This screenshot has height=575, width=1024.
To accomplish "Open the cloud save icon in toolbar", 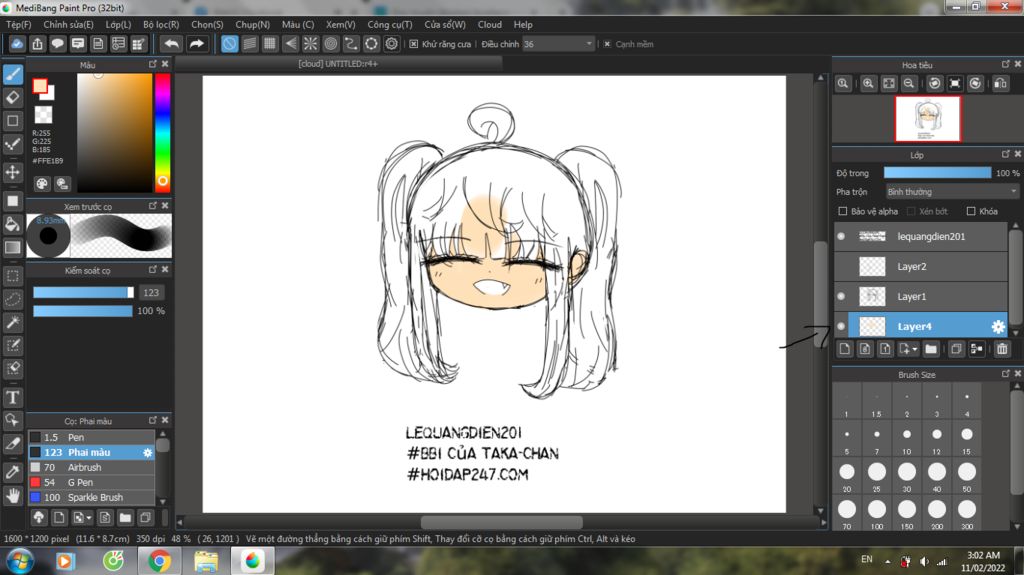I will [17, 44].
